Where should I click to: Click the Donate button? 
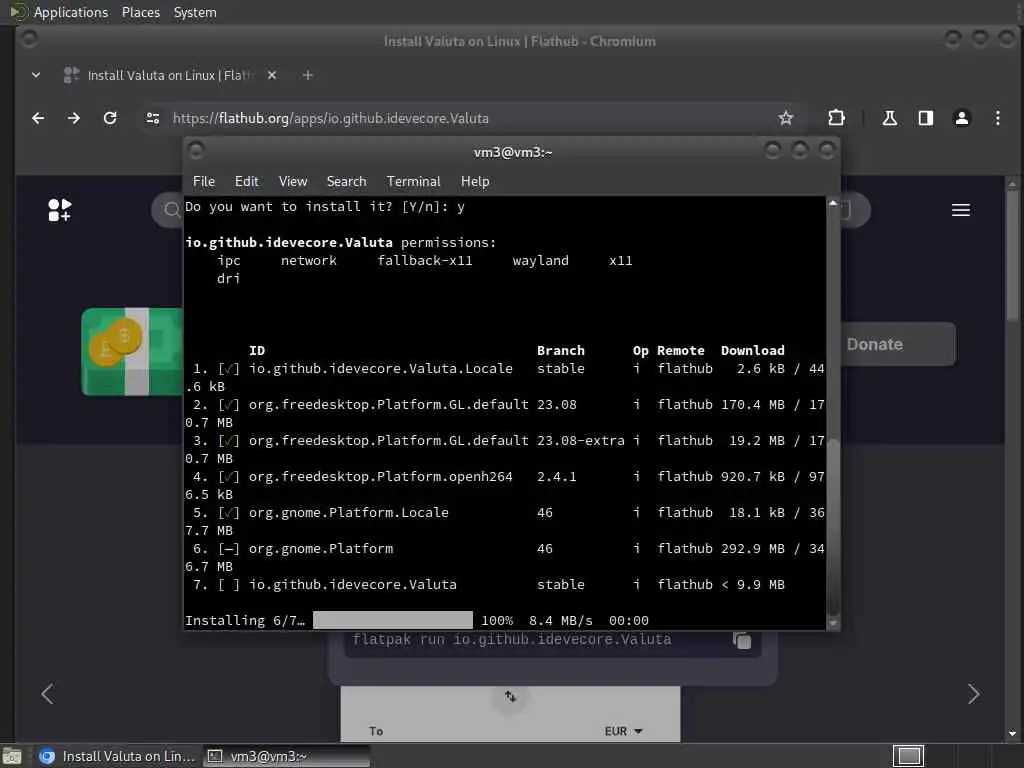tap(898, 344)
